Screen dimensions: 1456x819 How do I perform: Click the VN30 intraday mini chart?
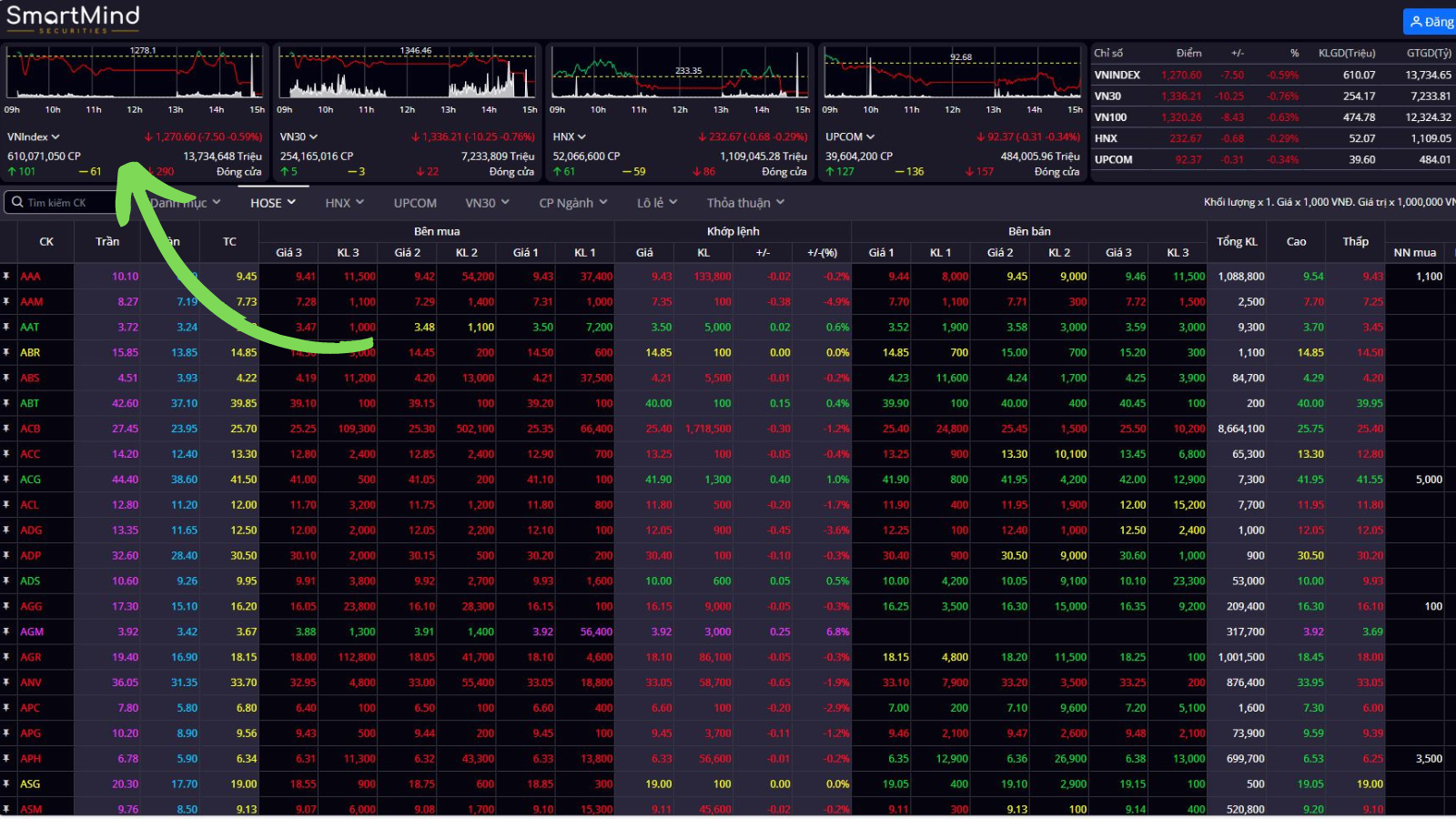coord(407,75)
